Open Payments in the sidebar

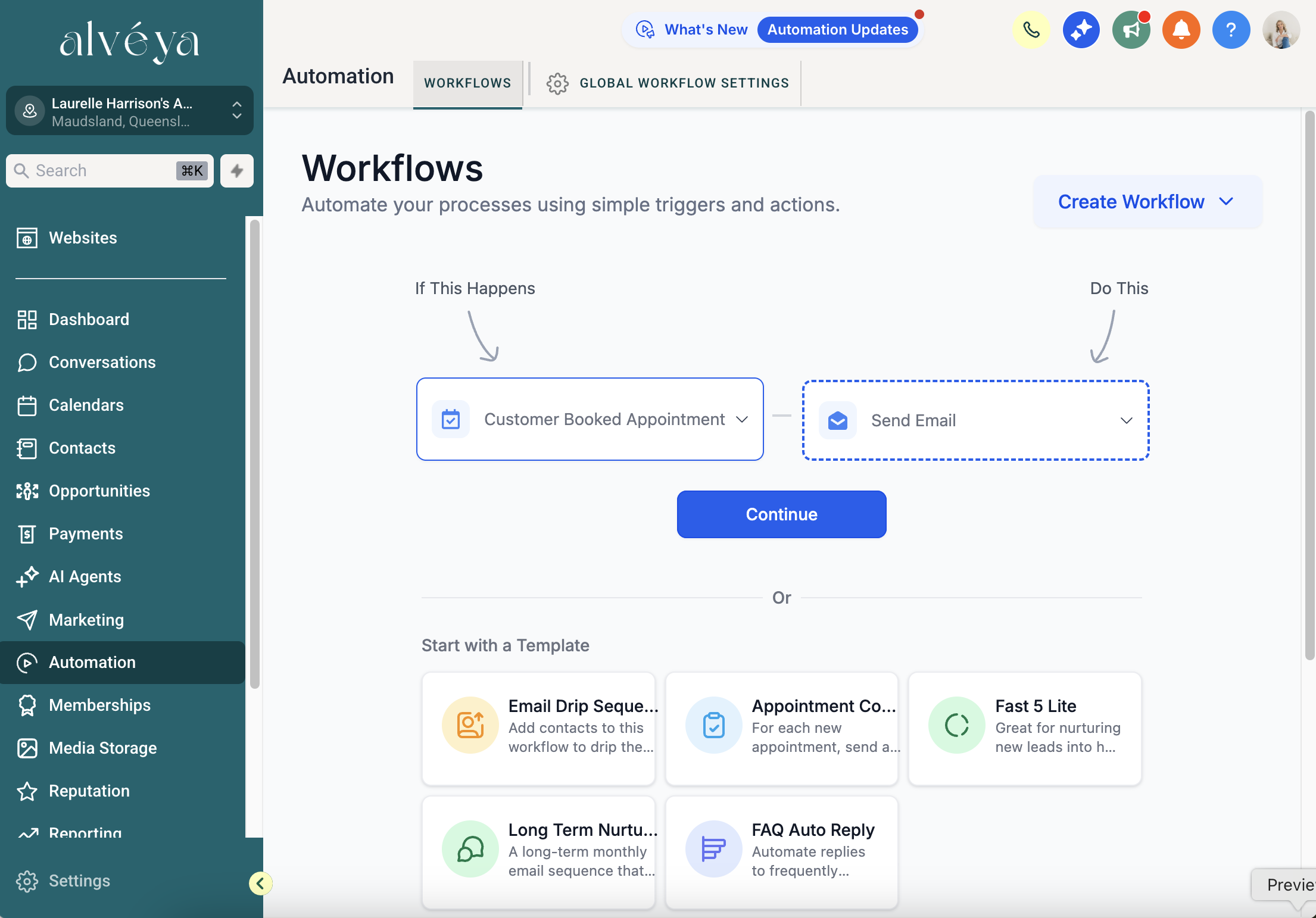point(123,534)
